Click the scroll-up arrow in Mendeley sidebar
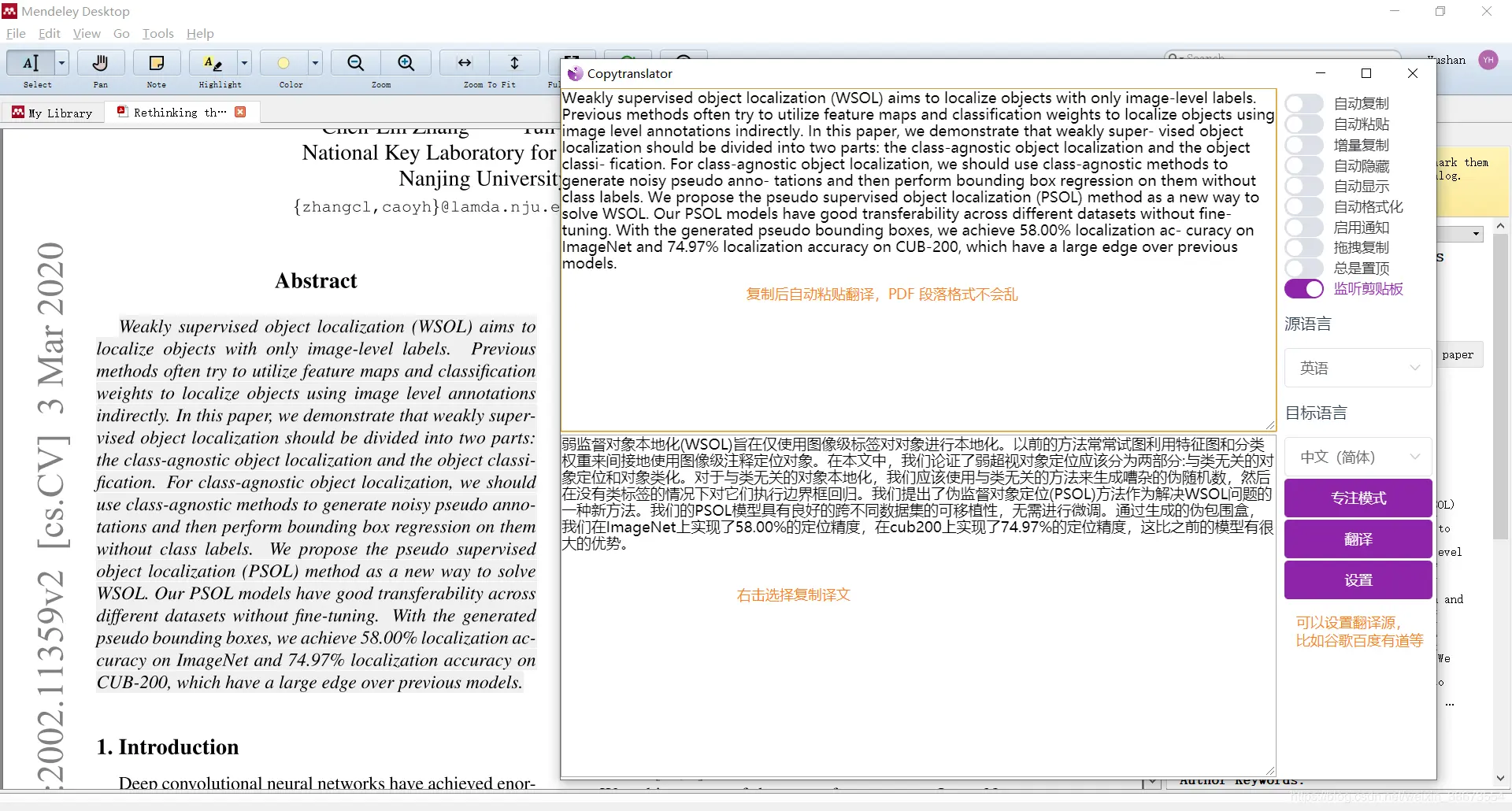This screenshot has width=1512, height=811. click(1501, 226)
